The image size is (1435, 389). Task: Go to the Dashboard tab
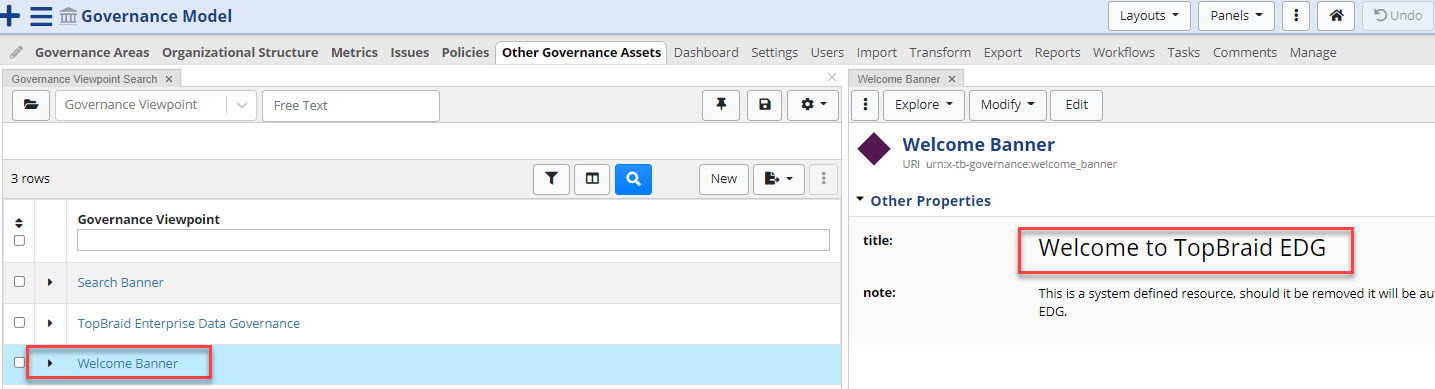(706, 52)
